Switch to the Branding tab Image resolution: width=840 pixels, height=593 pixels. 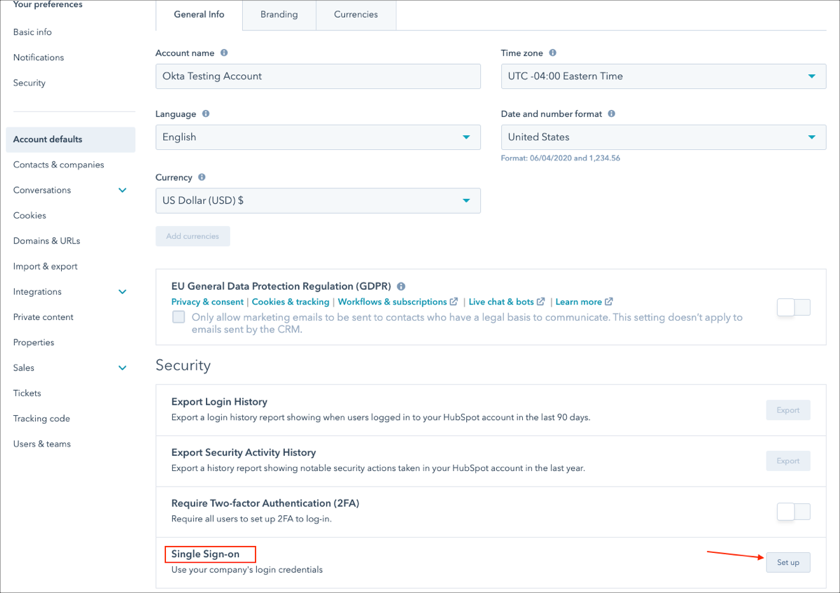pos(279,15)
